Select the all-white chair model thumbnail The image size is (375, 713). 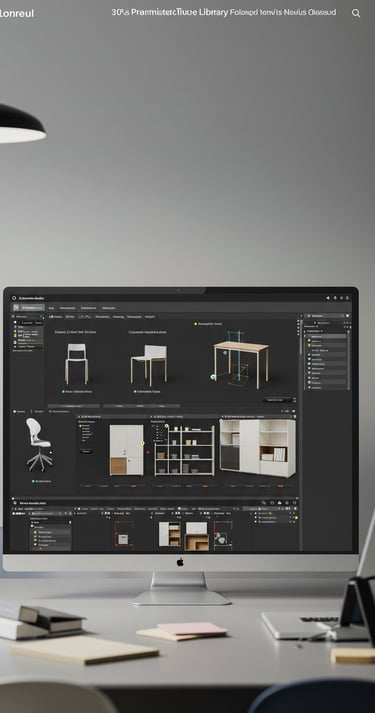pyautogui.click(x=76, y=364)
